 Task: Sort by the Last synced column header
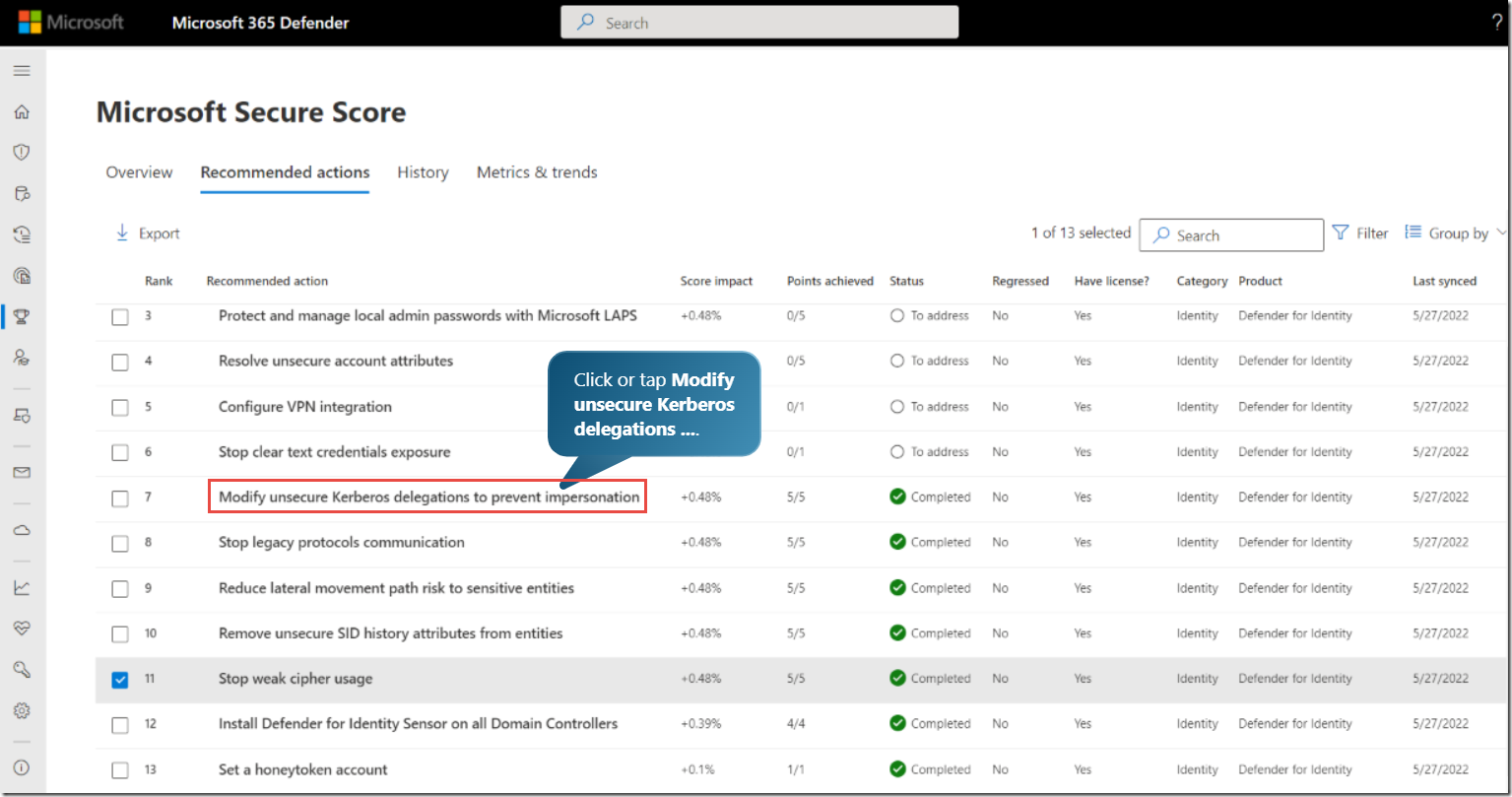[x=1444, y=281]
